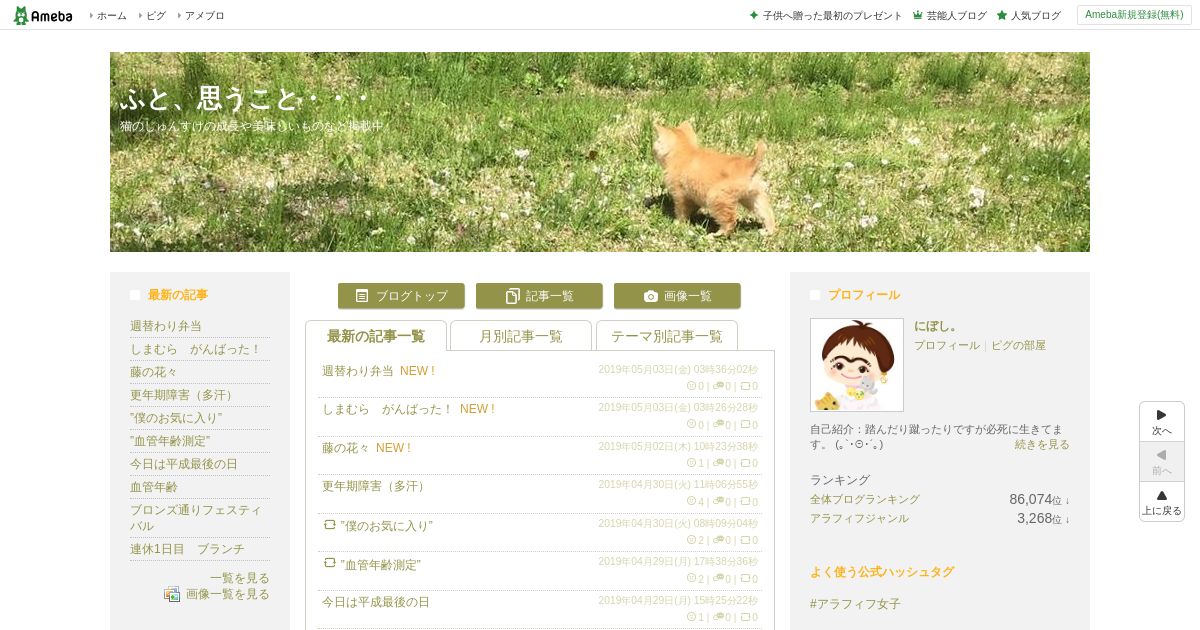Select the 最新の記事一覧 tab
Image resolution: width=1200 pixels, height=630 pixels.
(376, 336)
